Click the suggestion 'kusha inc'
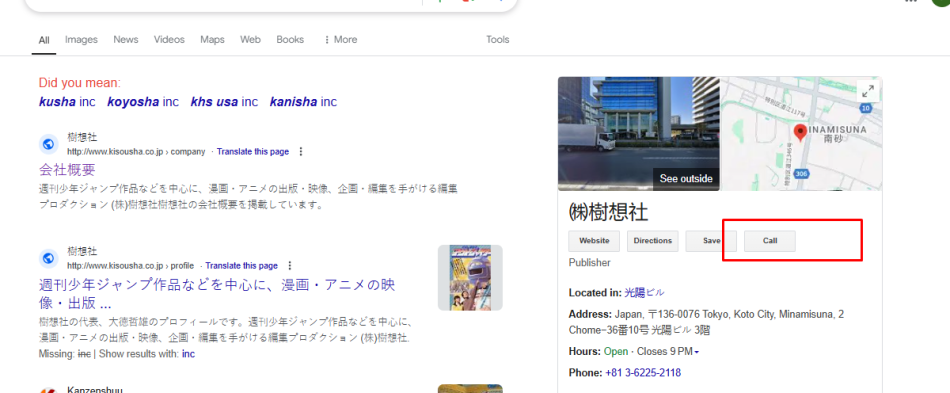The image size is (950, 393). 67,102
